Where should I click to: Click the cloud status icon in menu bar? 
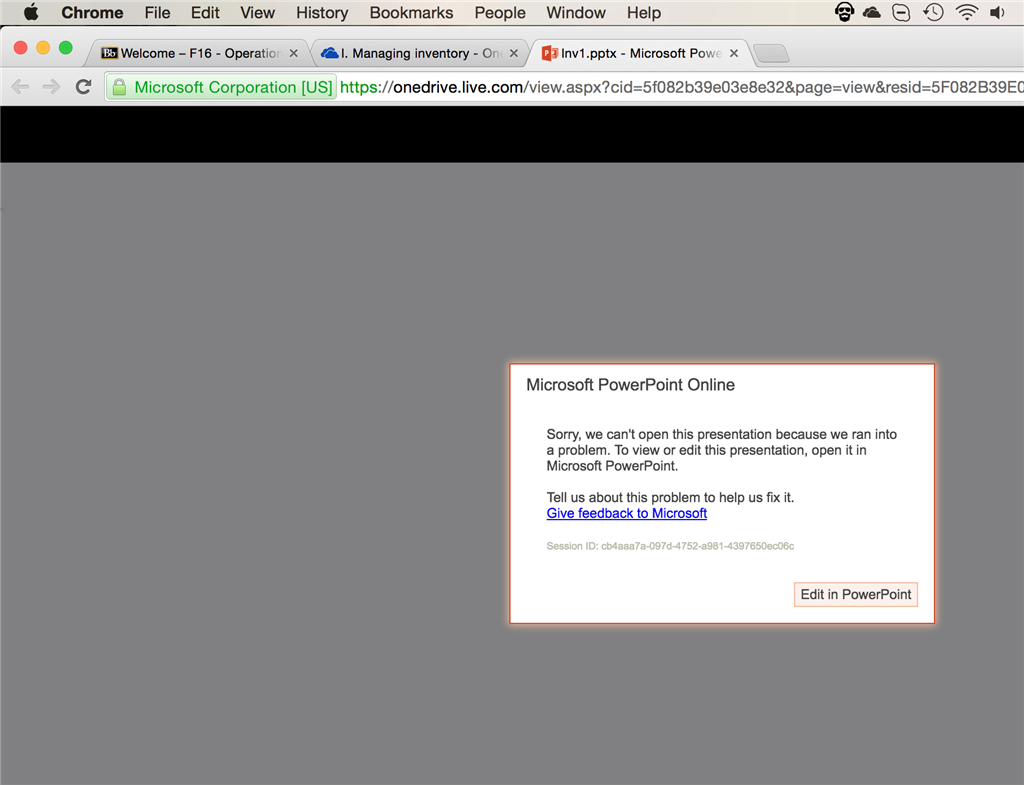coord(872,12)
